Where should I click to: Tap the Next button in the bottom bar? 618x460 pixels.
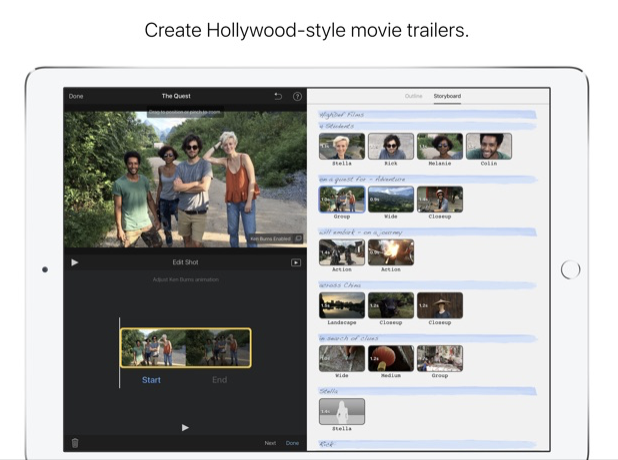(270, 442)
